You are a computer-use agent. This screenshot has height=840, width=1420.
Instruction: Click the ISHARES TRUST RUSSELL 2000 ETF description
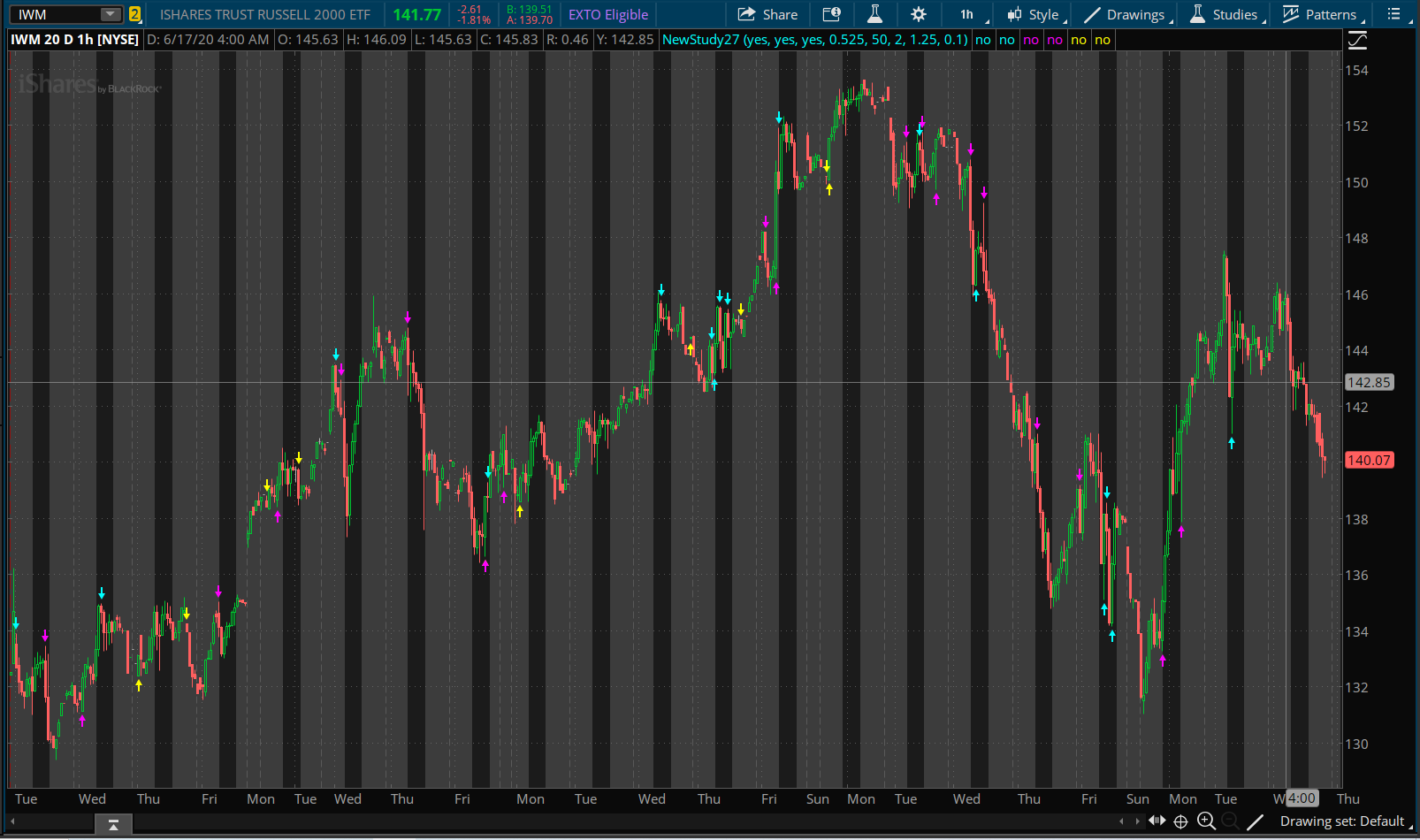265,14
